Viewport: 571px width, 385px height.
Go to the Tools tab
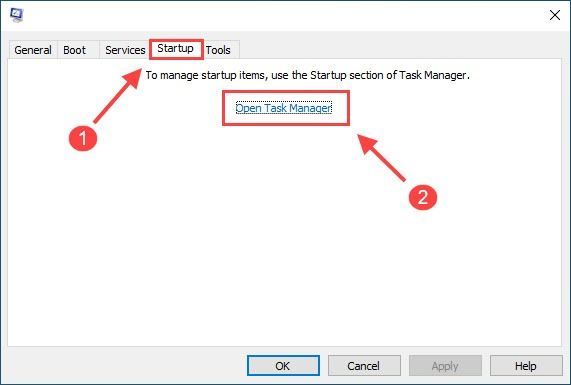218,50
